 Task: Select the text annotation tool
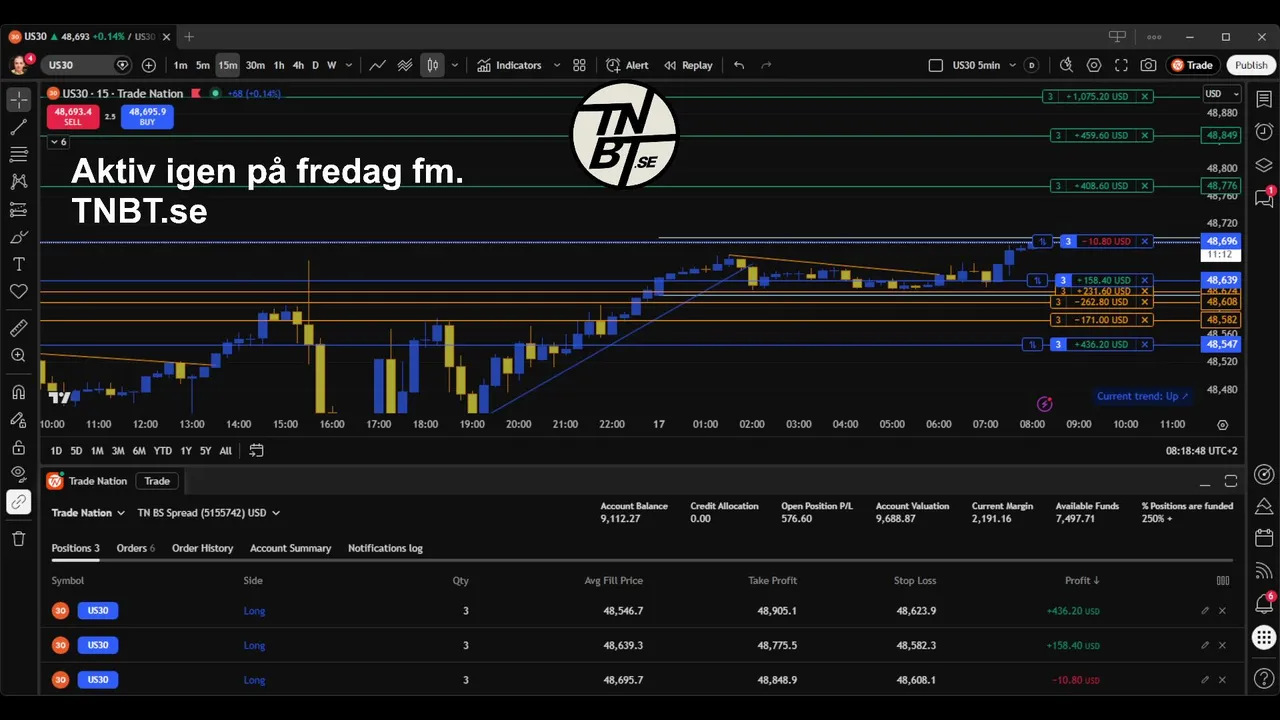pos(18,264)
